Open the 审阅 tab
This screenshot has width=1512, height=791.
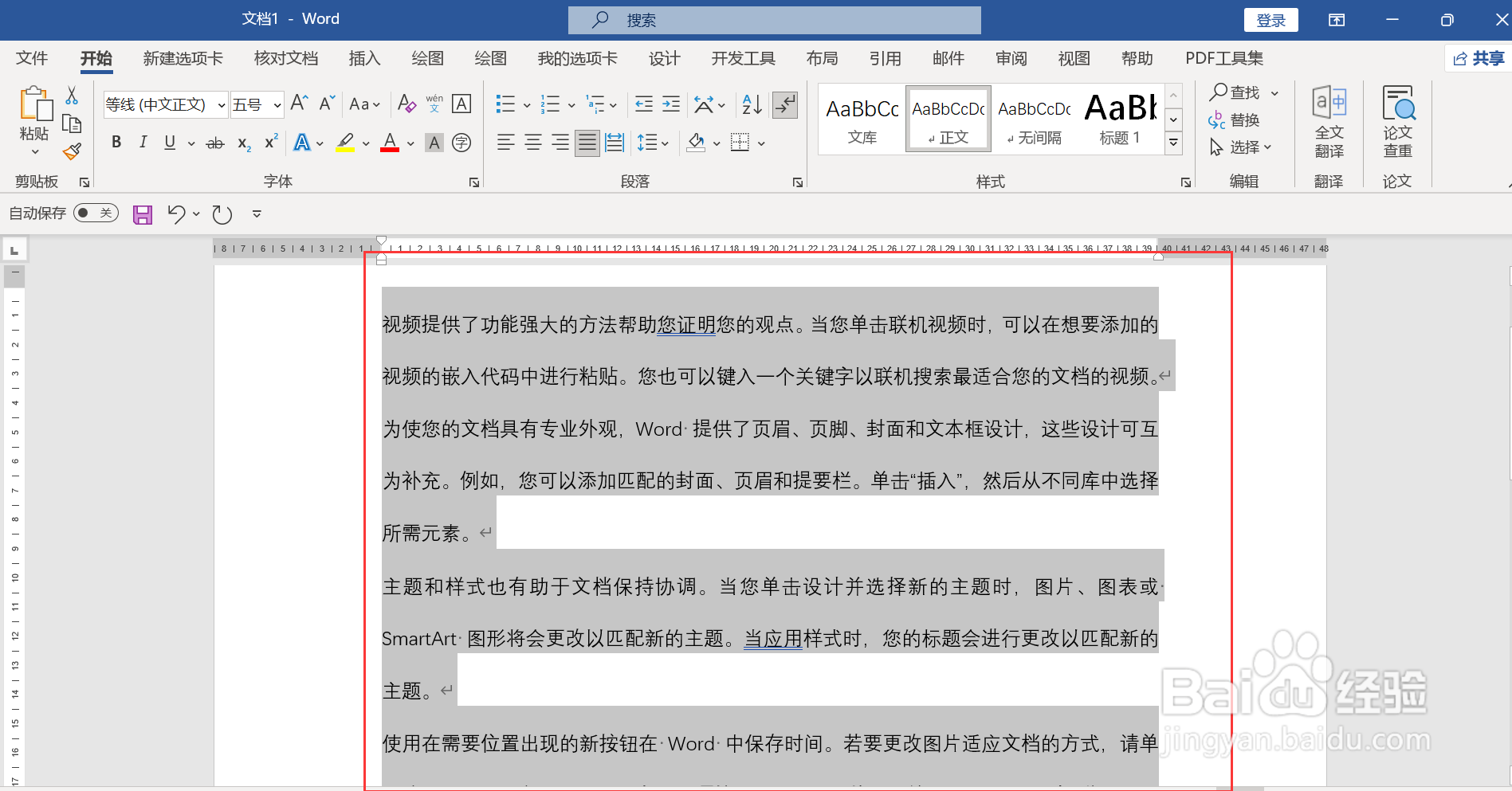(x=1011, y=58)
